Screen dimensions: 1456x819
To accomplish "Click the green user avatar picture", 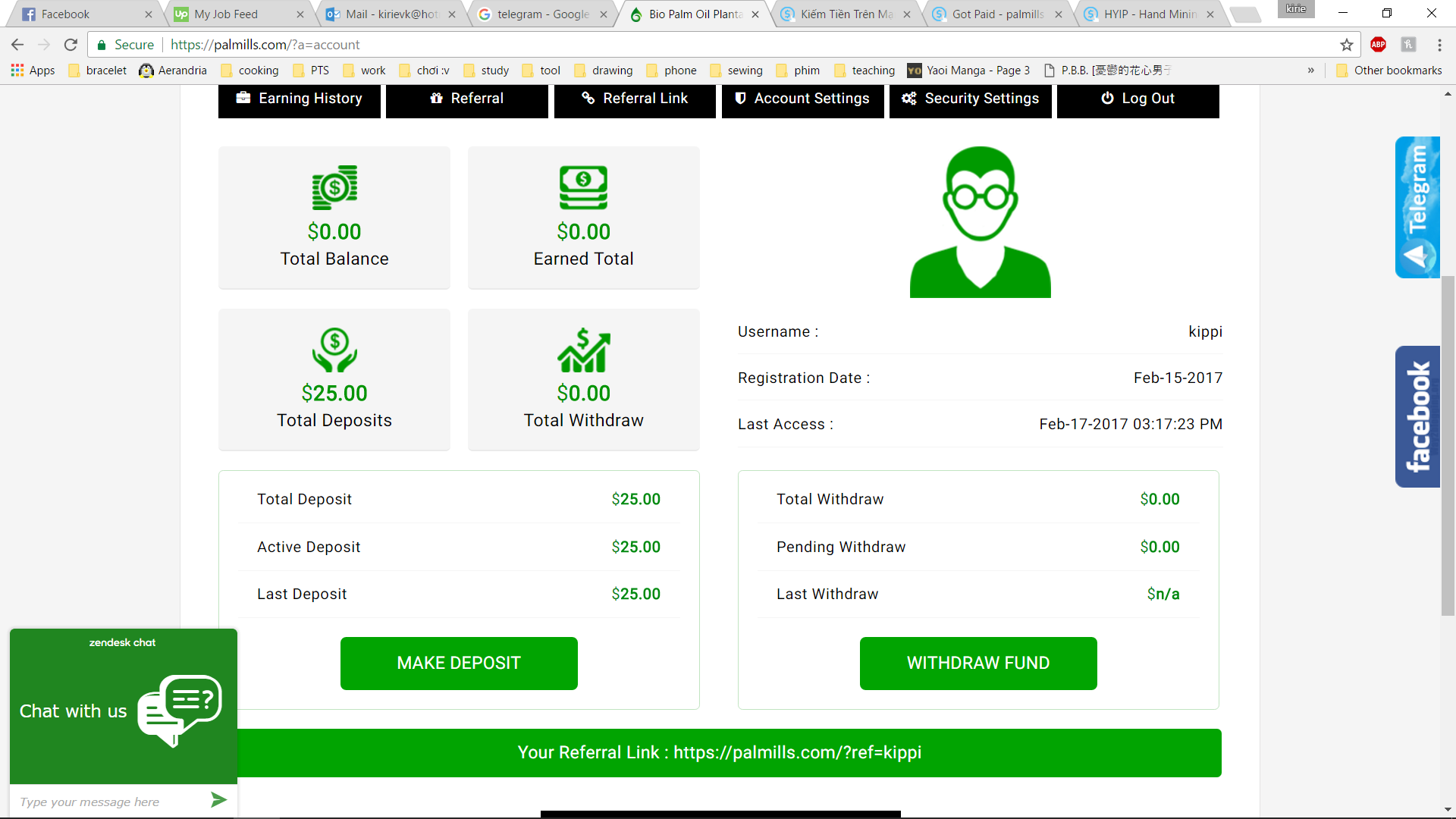I will pos(980,222).
